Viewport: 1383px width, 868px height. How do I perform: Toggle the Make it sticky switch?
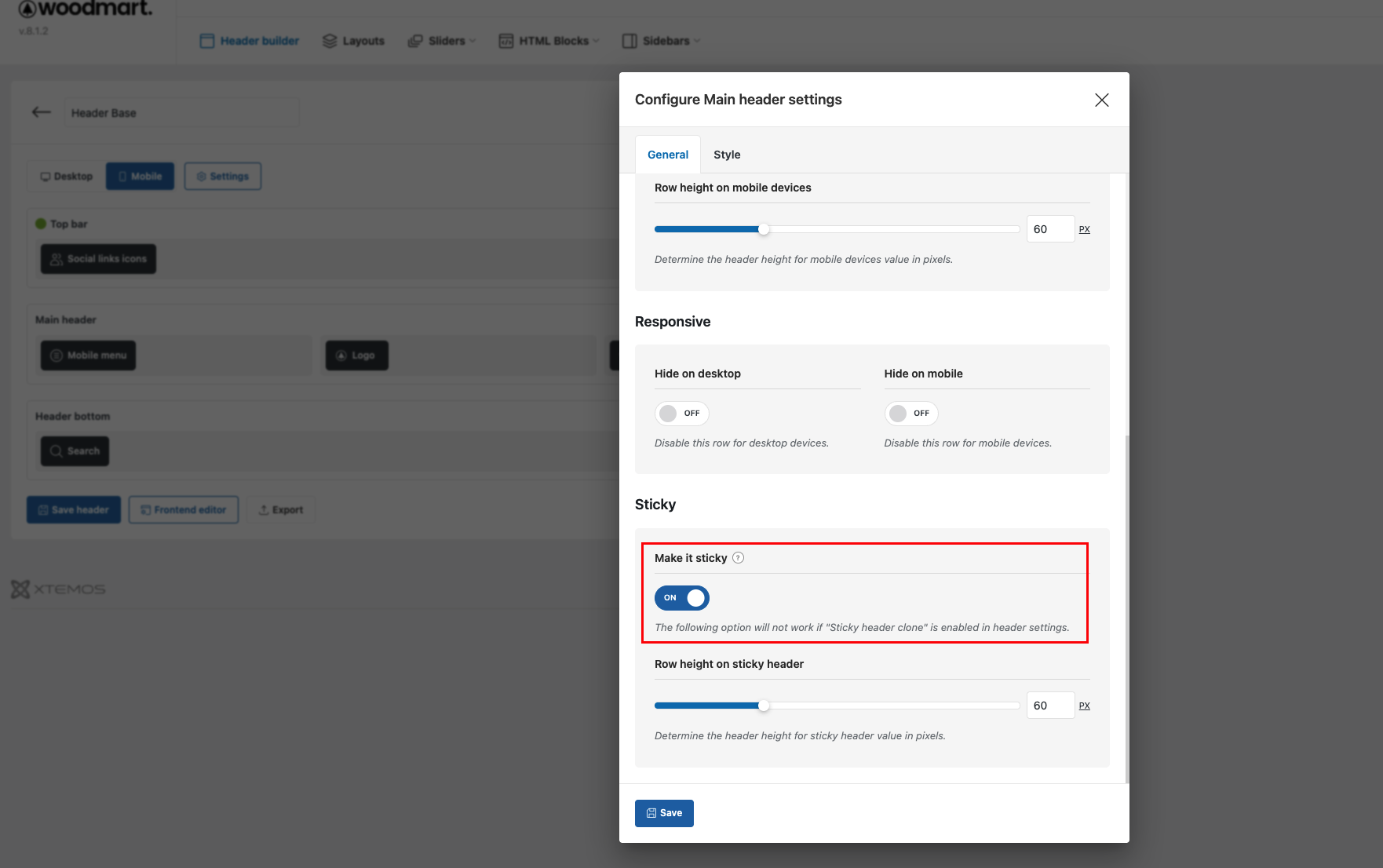pos(682,598)
